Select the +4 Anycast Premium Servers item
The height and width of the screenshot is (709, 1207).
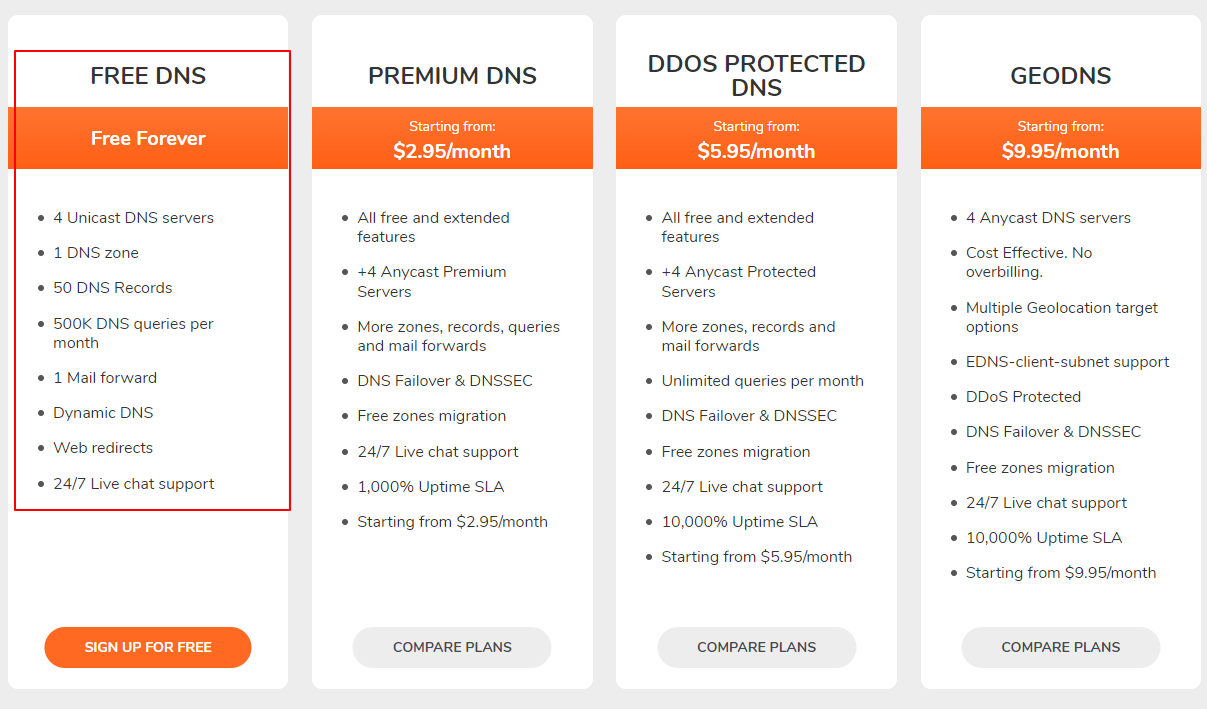tap(431, 282)
